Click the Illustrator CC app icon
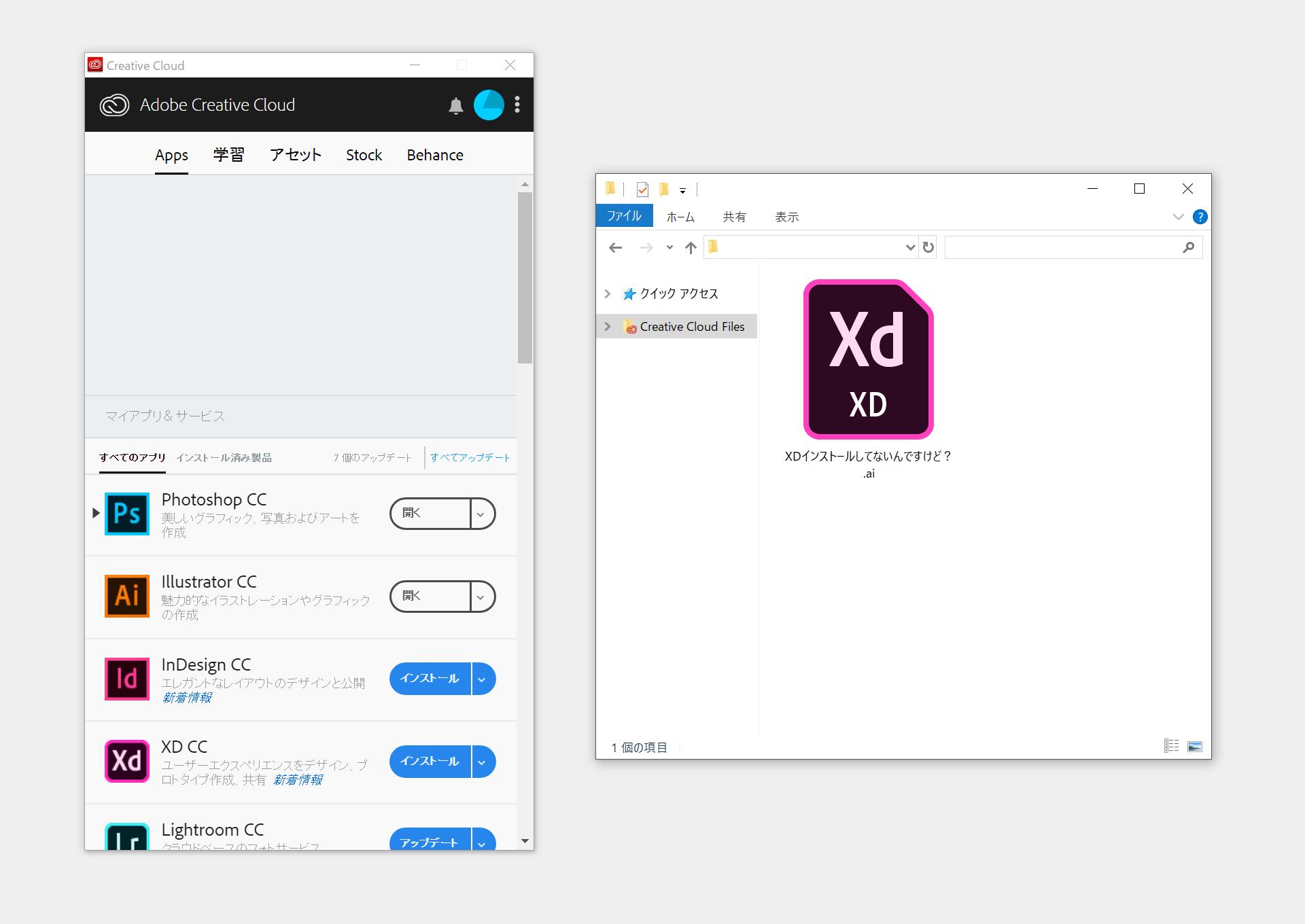 coord(127,596)
